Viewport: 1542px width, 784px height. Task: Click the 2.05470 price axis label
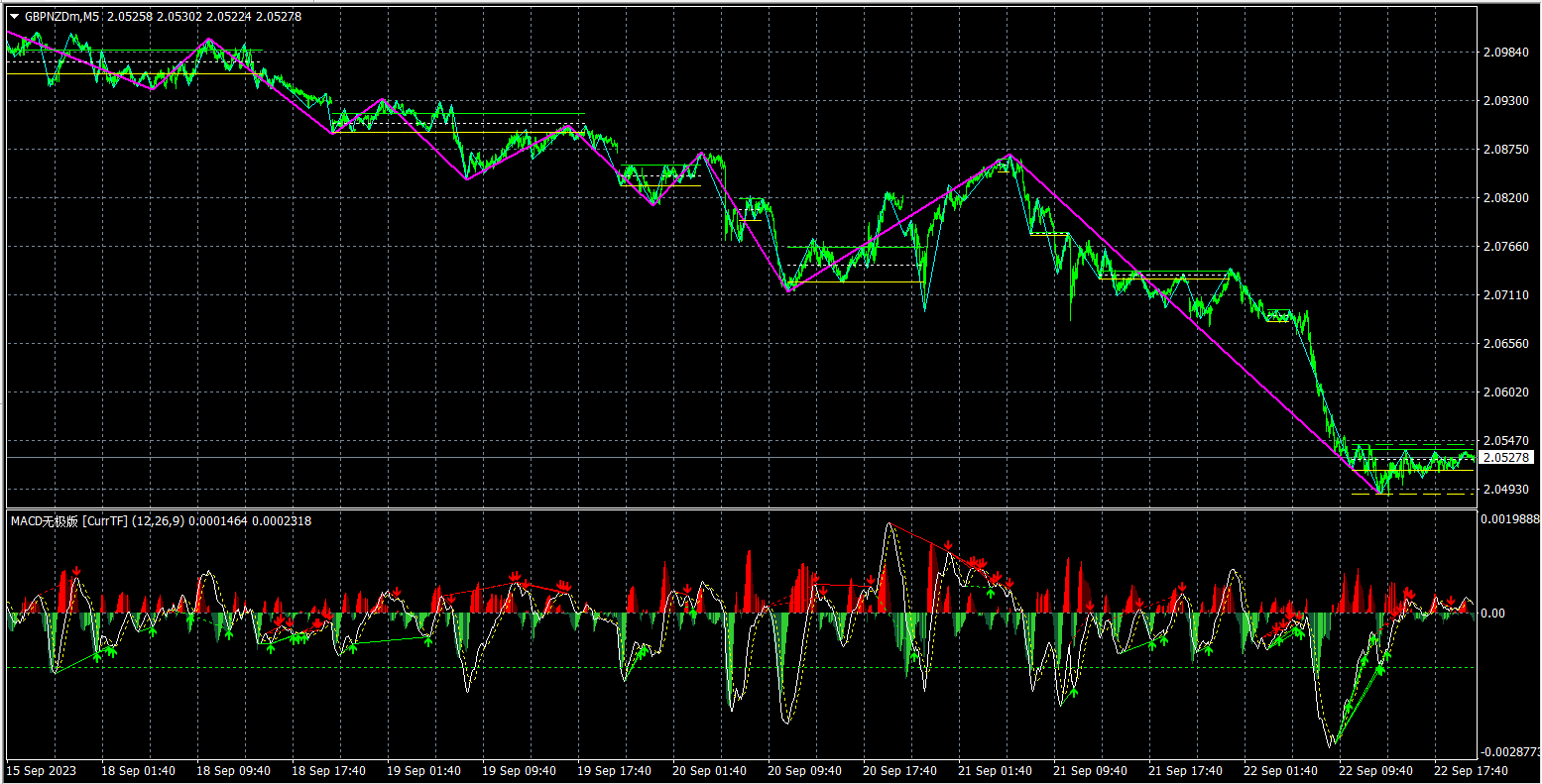1506,441
